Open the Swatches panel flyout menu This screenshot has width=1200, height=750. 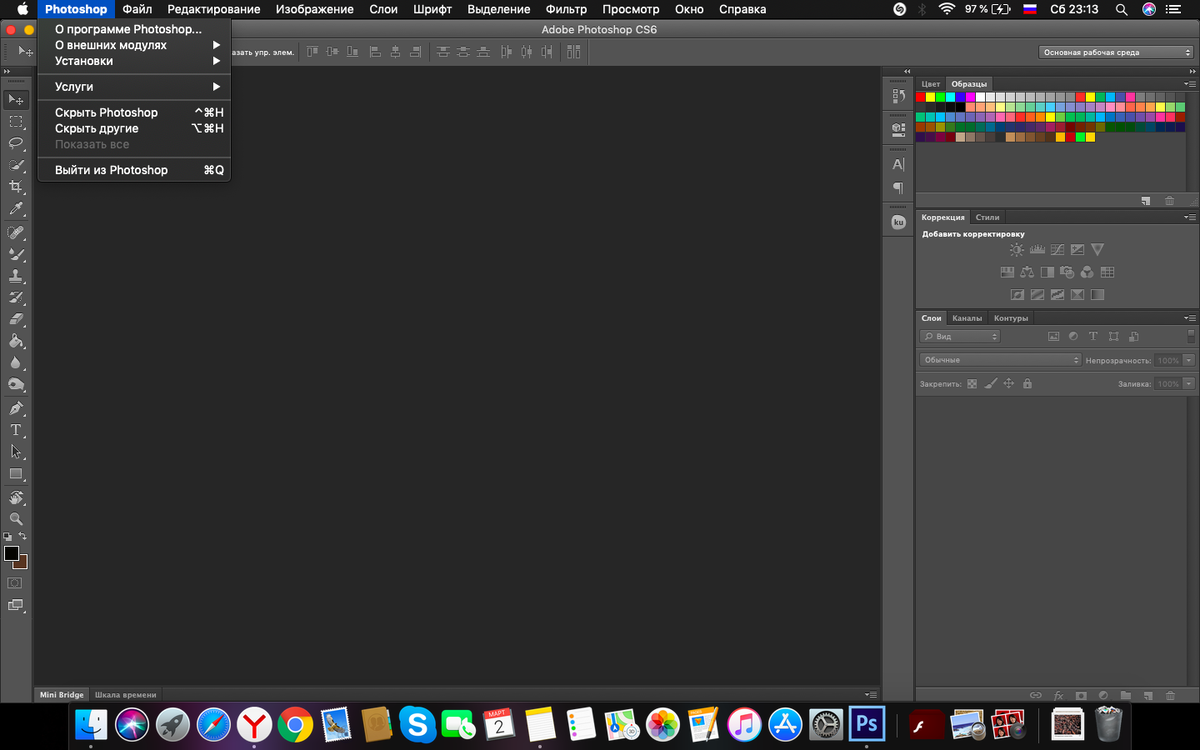click(x=1190, y=84)
